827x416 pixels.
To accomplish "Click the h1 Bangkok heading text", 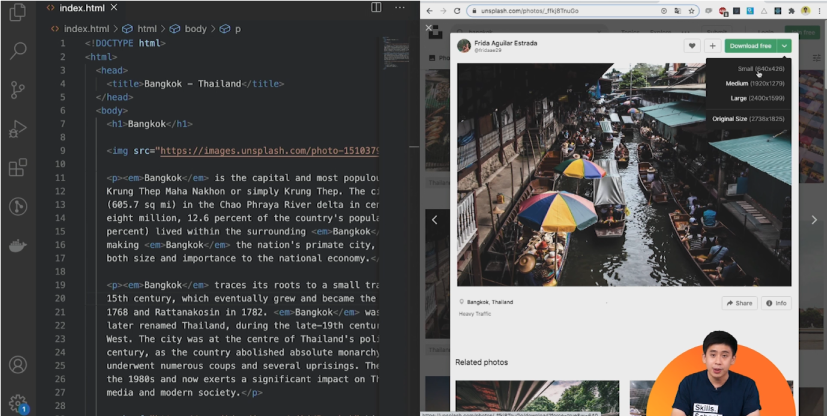I will point(147,124).
